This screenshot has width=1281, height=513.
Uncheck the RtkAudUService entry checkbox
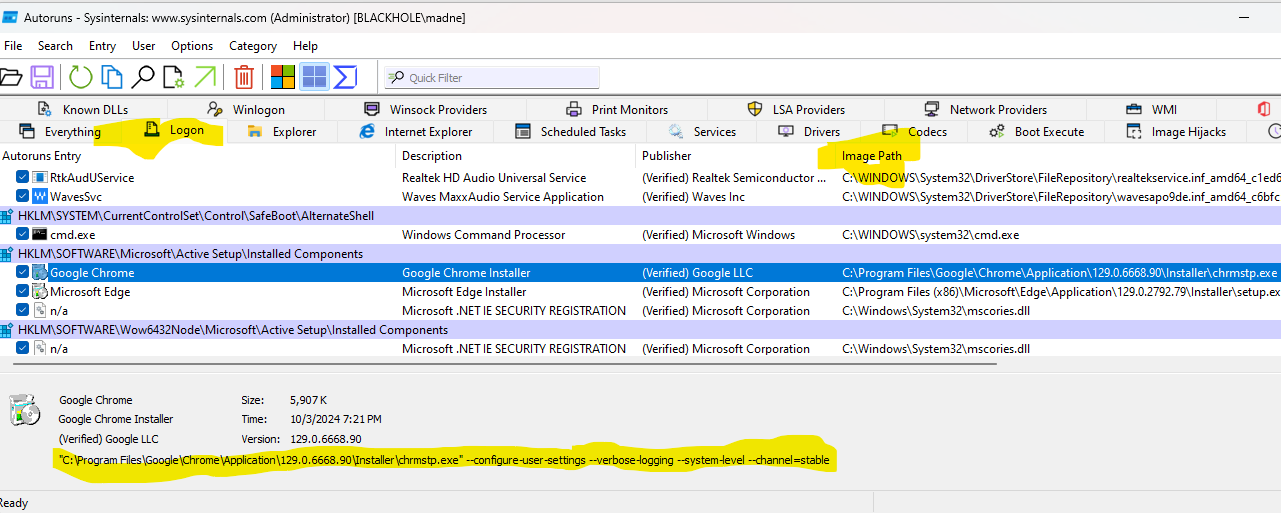pos(22,178)
